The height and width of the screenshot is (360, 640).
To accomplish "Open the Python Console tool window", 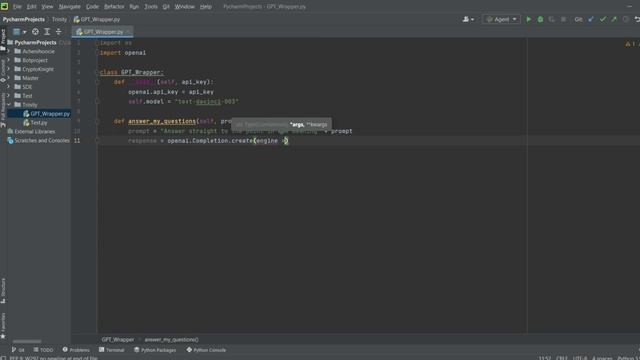I will (206, 350).
